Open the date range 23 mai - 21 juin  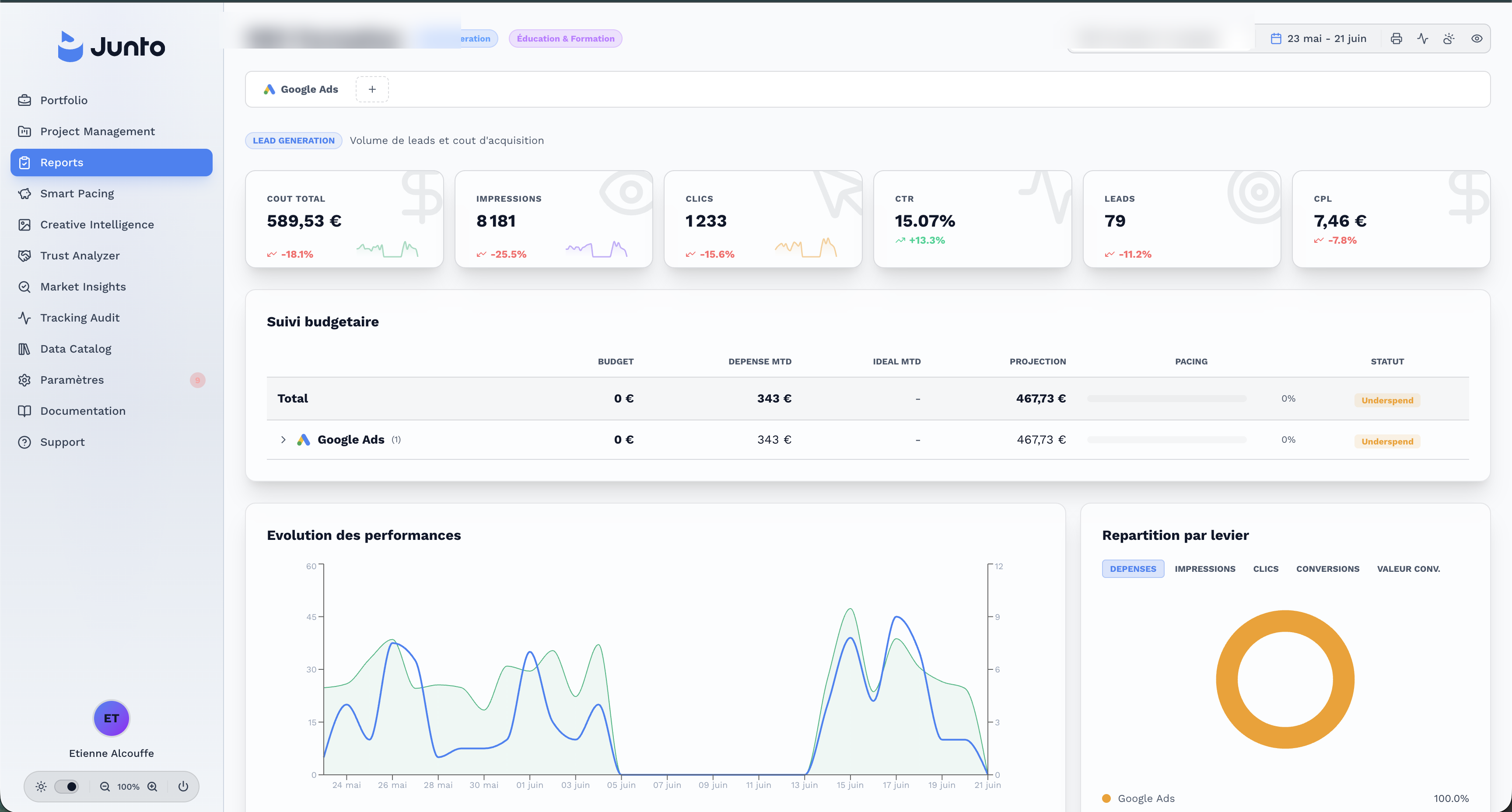1318,39
